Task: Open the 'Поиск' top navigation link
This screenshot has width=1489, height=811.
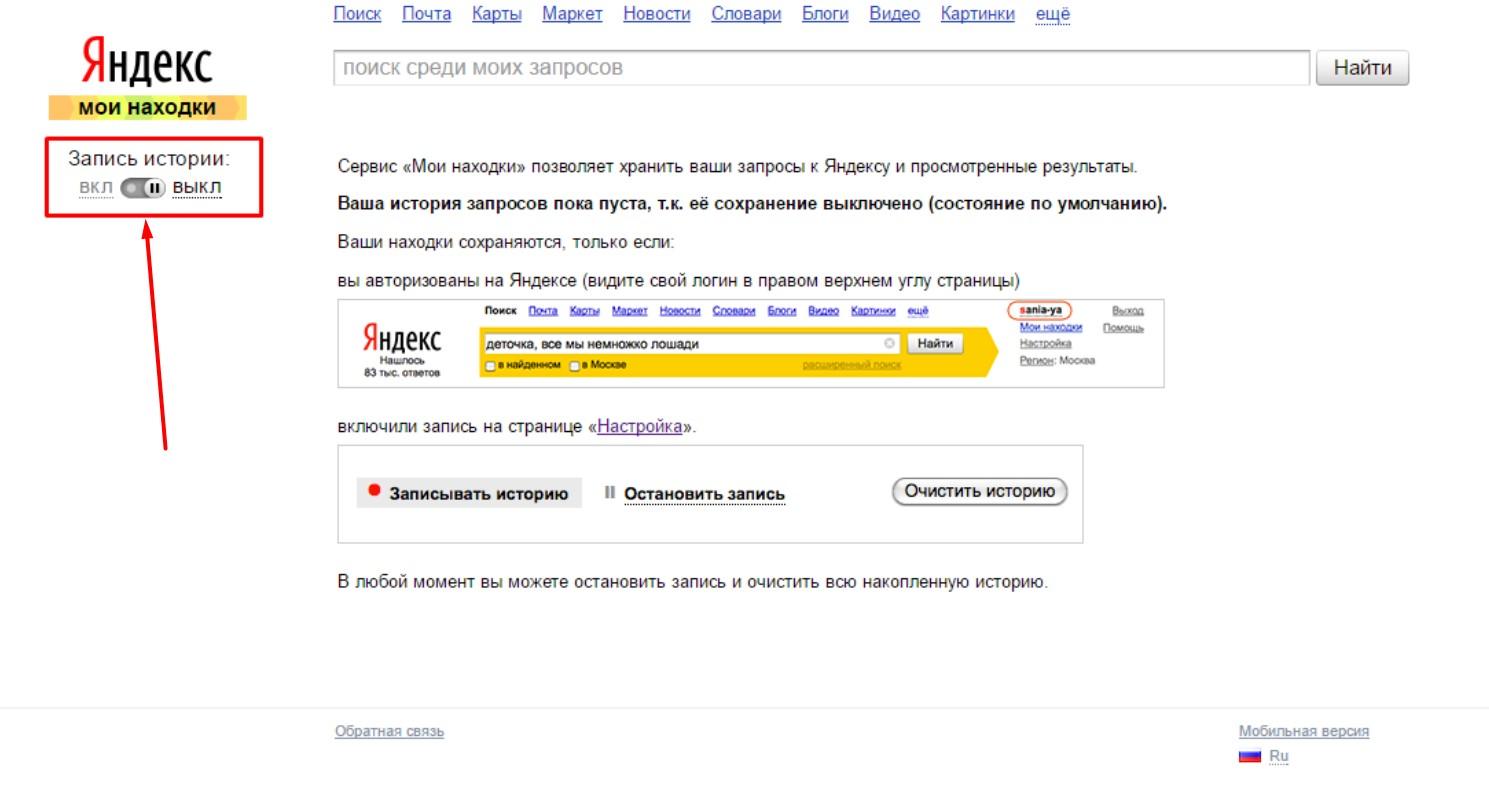Action: tap(357, 14)
